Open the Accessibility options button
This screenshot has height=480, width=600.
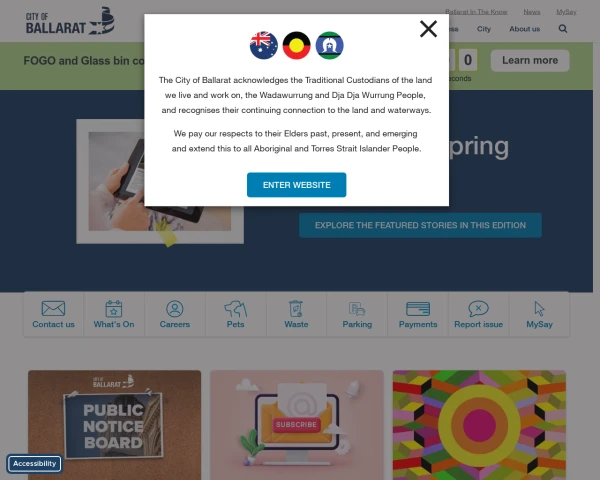tap(34, 464)
